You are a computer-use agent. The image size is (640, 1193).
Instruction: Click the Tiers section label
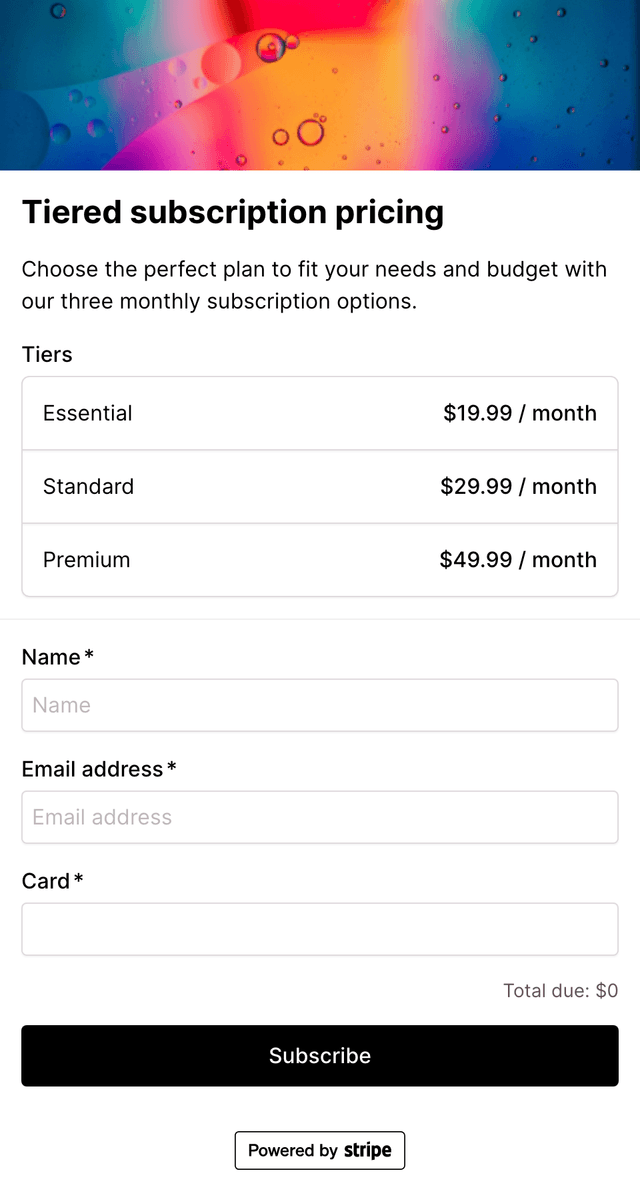(x=47, y=355)
